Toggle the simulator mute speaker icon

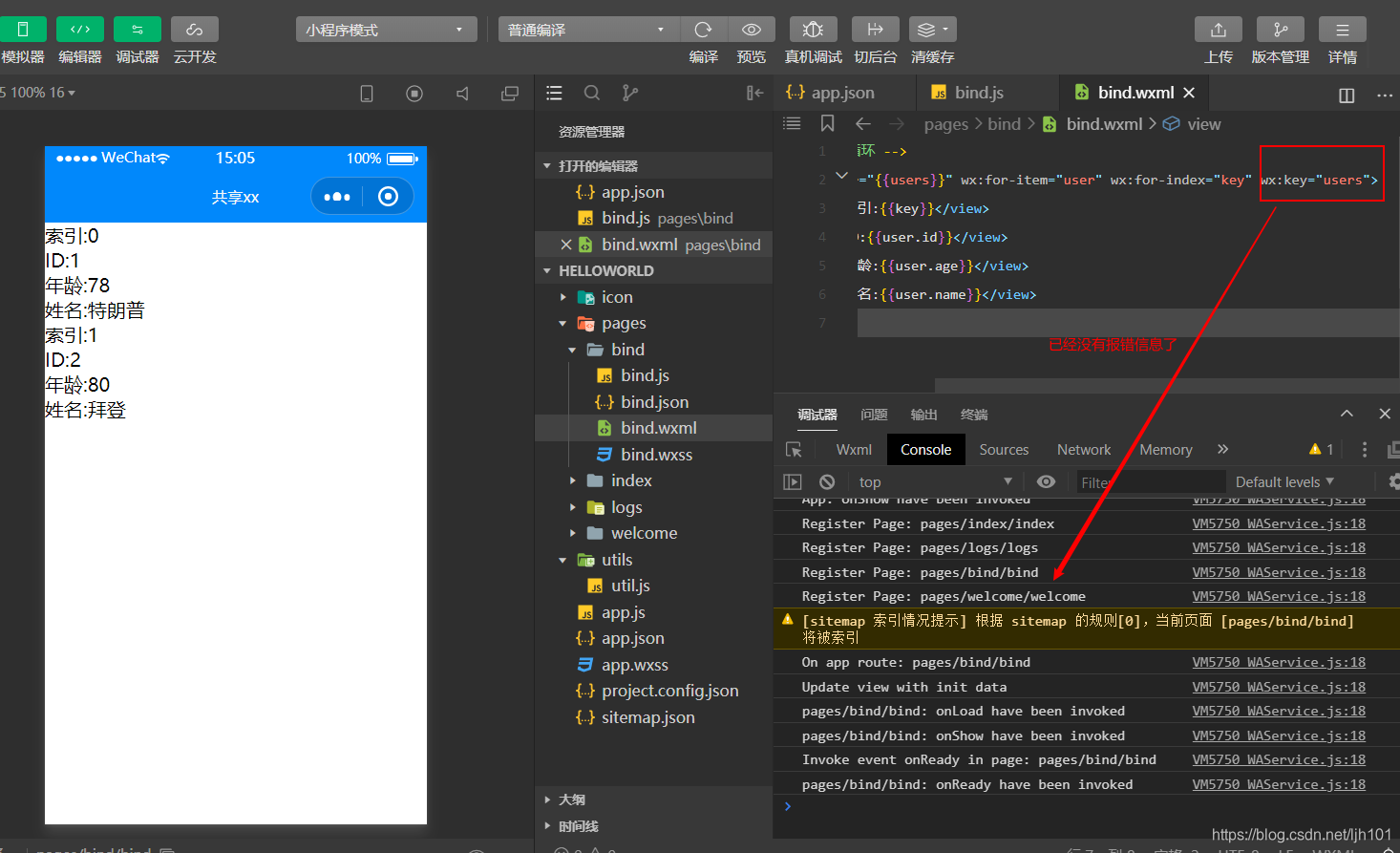point(462,94)
